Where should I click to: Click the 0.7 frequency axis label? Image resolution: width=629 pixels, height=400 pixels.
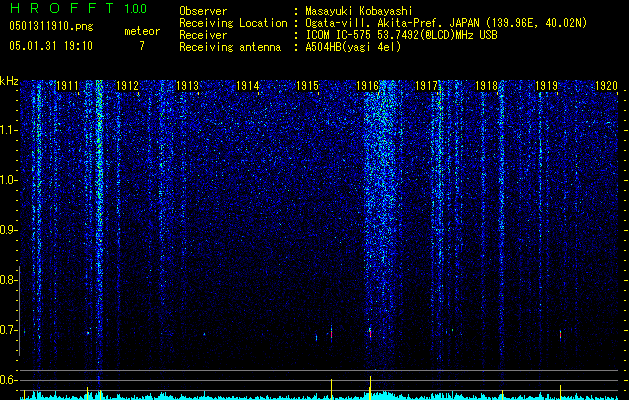click(8, 330)
